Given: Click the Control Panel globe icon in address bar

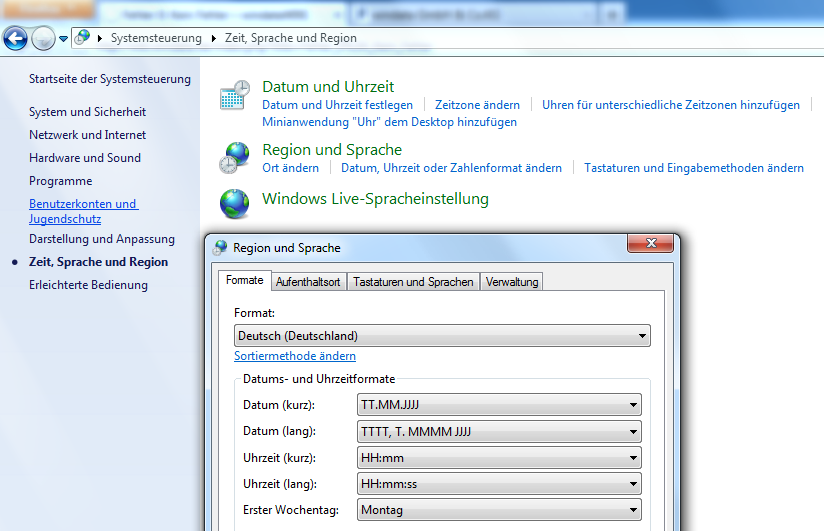Looking at the screenshot, I should pyautogui.click(x=82, y=38).
